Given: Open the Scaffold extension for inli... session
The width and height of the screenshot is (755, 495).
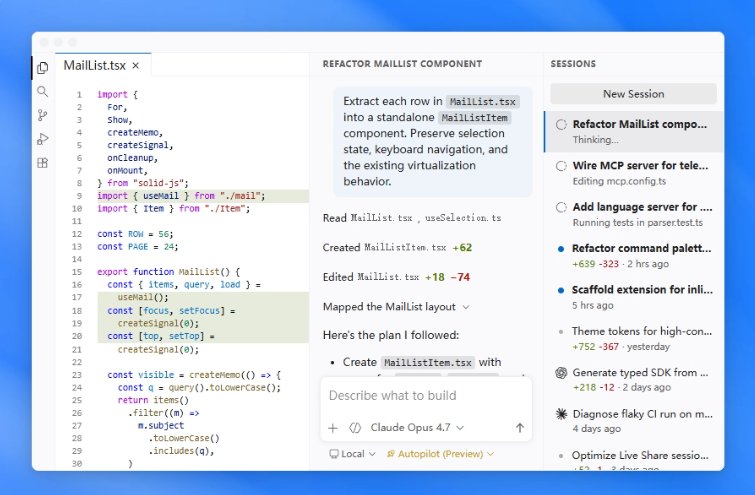Looking at the screenshot, I should click(634, 297).
